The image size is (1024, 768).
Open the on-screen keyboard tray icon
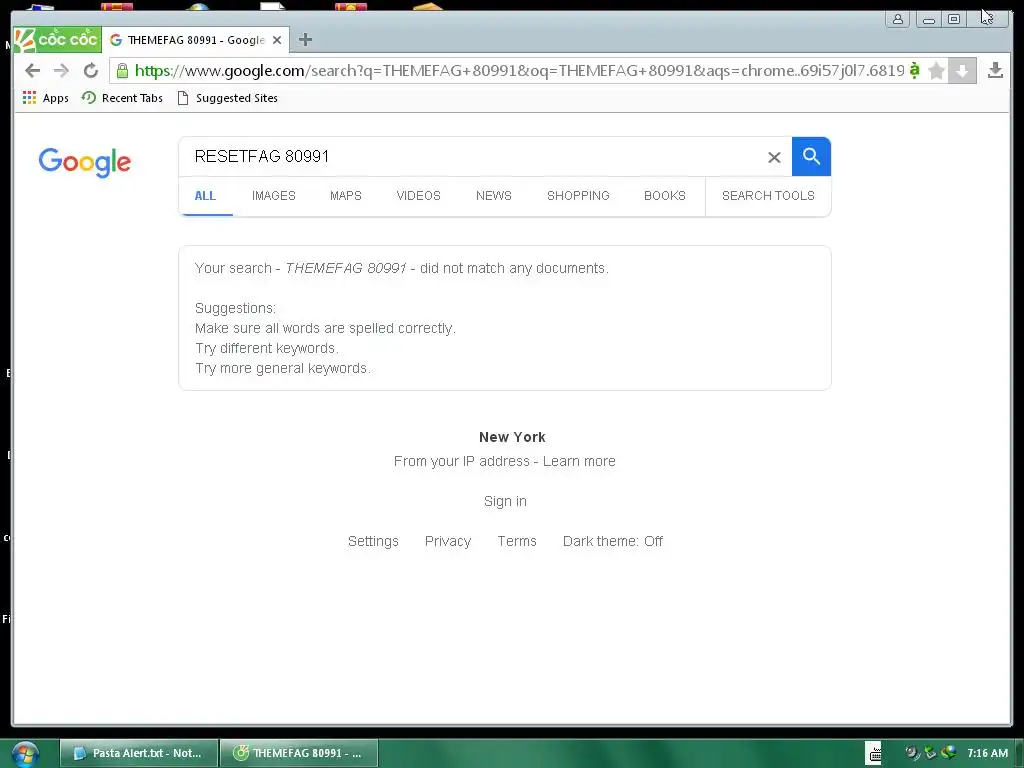pos(874,753)
